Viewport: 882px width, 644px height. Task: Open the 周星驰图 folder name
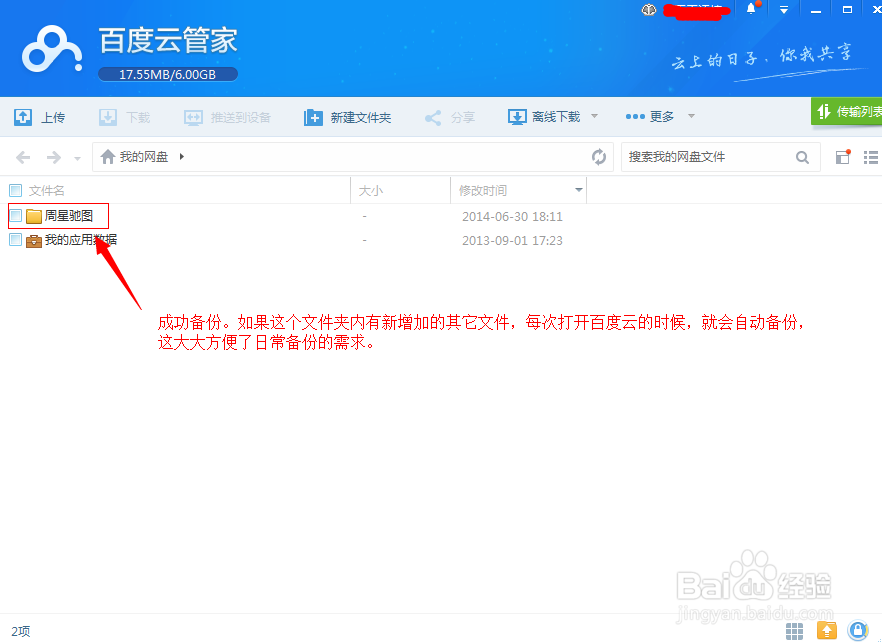[69, 215]
